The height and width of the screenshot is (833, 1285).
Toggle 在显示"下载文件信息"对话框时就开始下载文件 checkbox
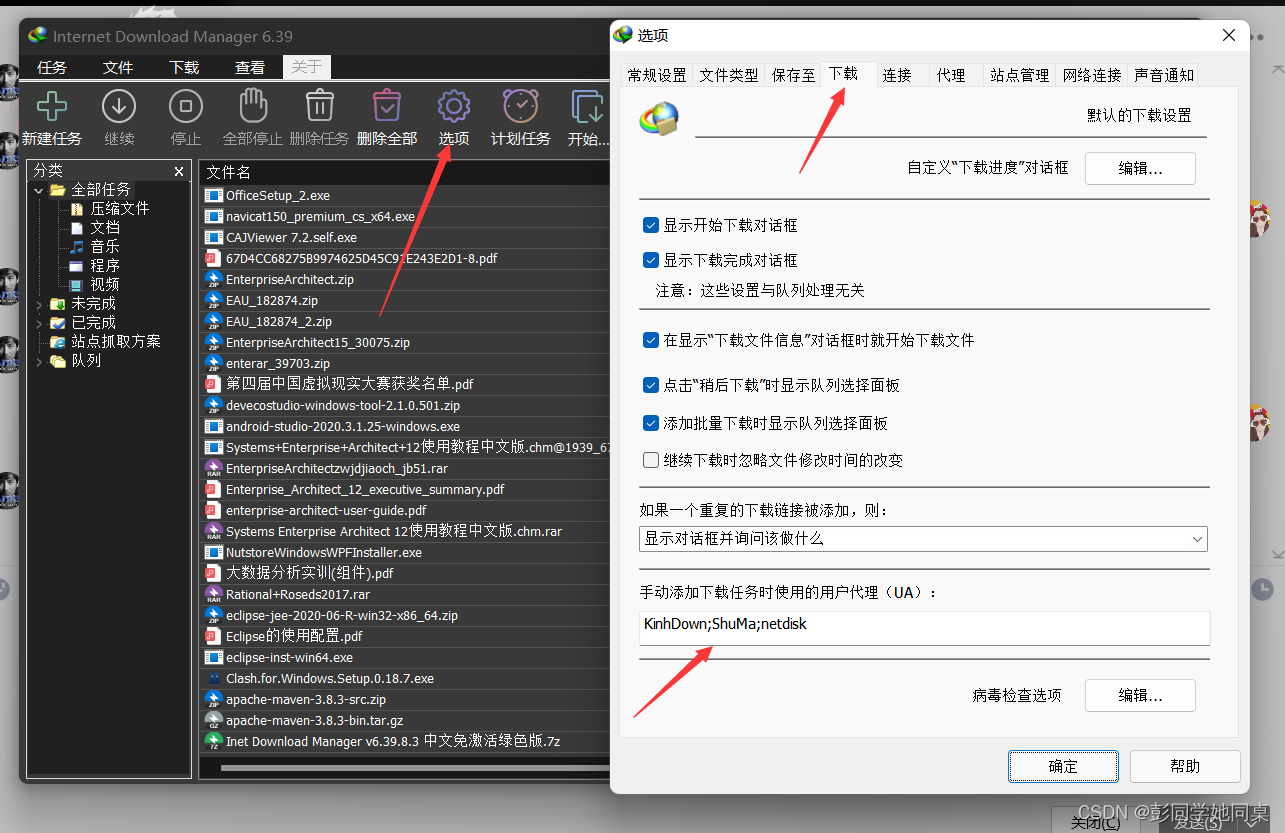click(x=651, y=340)
